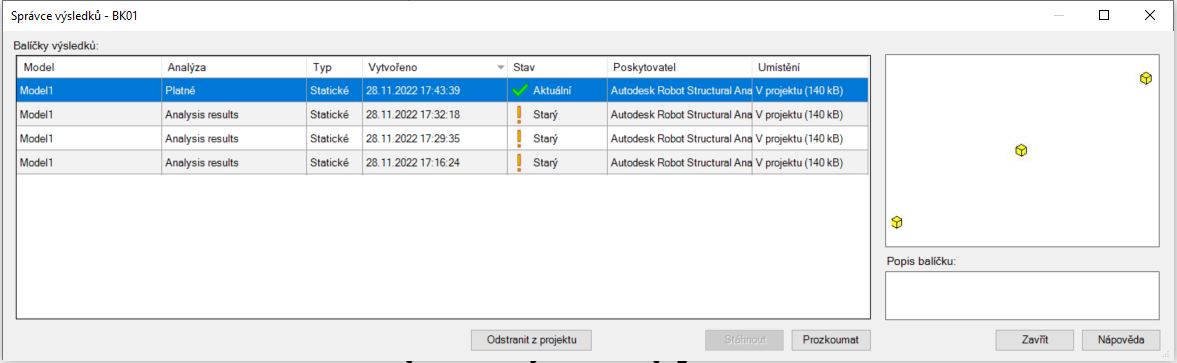Click the Zavřít button
This screenshot has height=363, width=1177.
(1034, 340)
